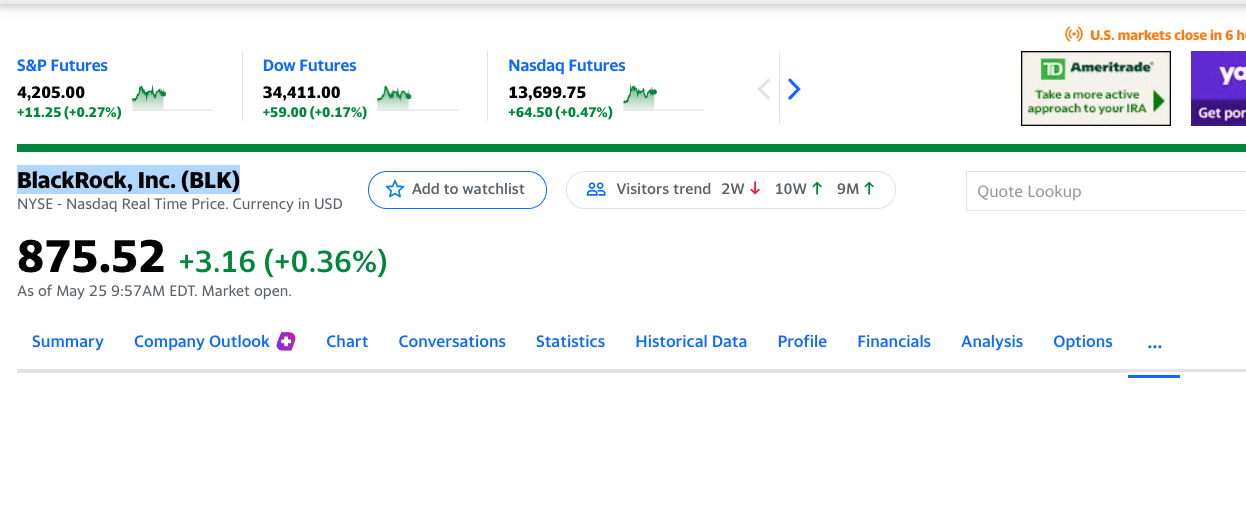Screen dimensions: 1246x527
Task: Click the Dow Futures value 34,411.00
Action: (x=302, y=92)
